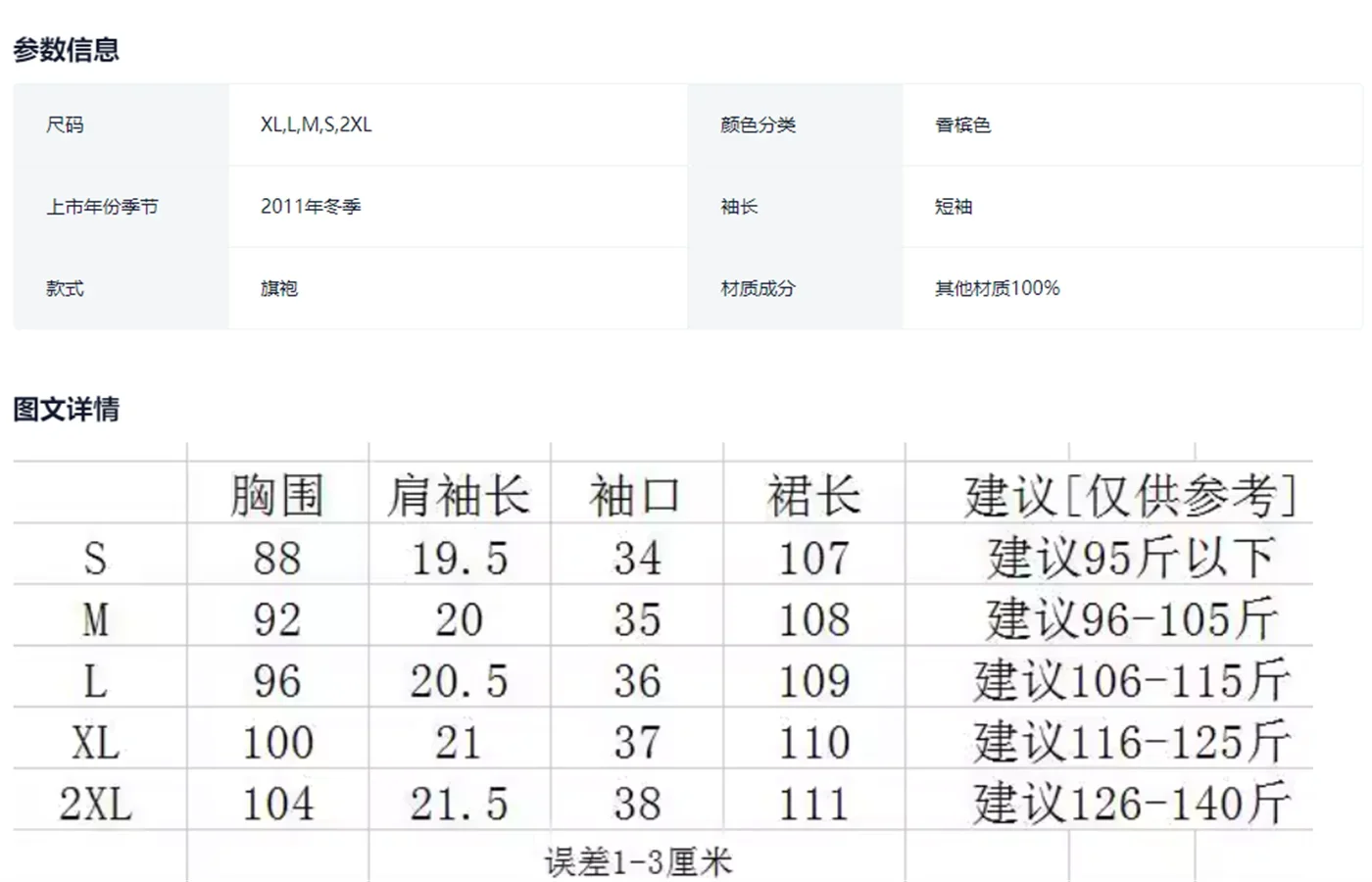Select the 袖长 parameter label

[739, 207]
